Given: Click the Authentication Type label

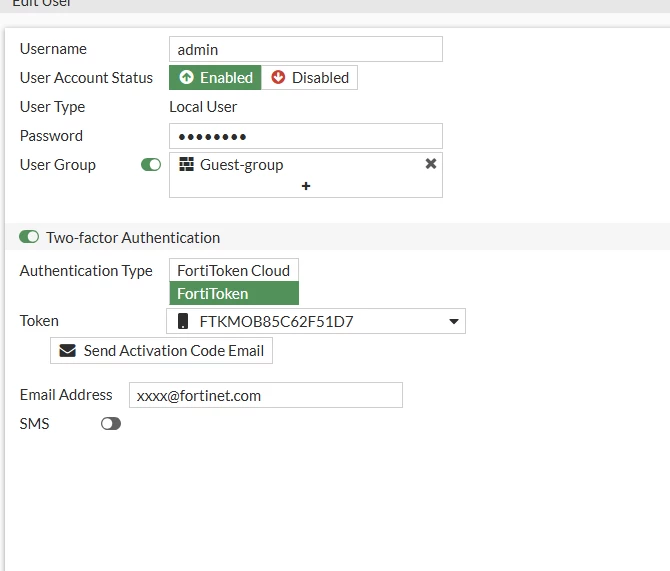Looking at the screenshot, I should [x=86, y=271].
